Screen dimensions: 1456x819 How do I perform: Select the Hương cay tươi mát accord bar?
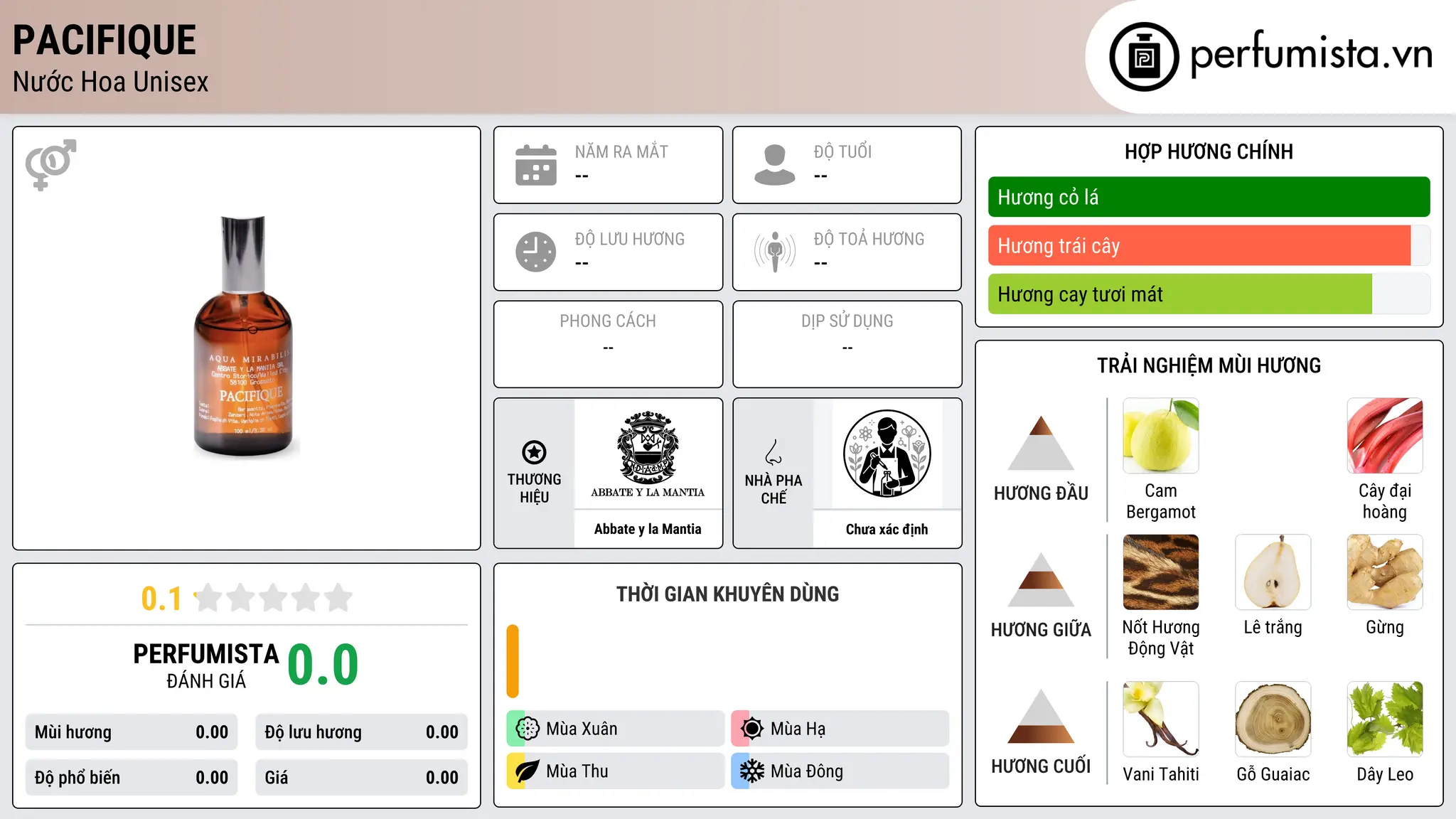1209,294
